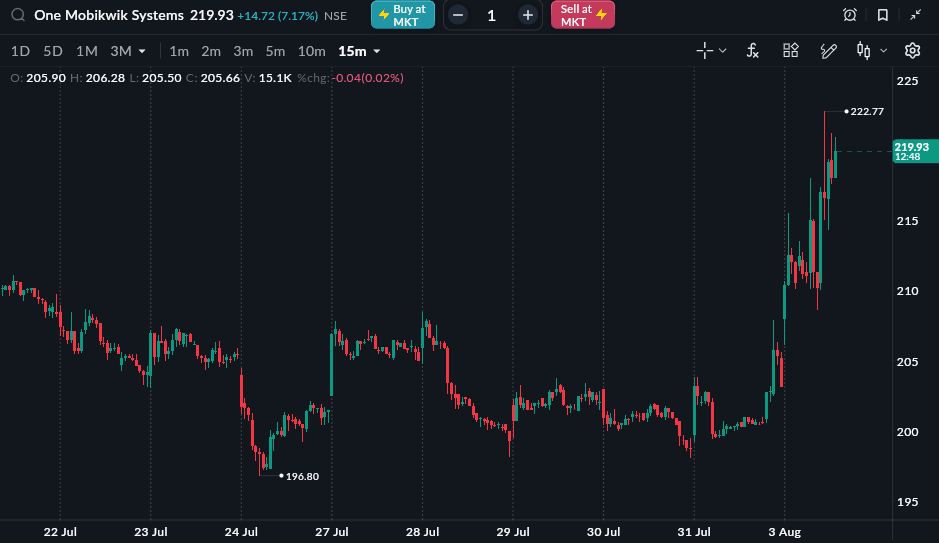This screenshot has width=939, height=543.
Task: Expand the crosshair cursor options chevron
Action: [723, 51]
